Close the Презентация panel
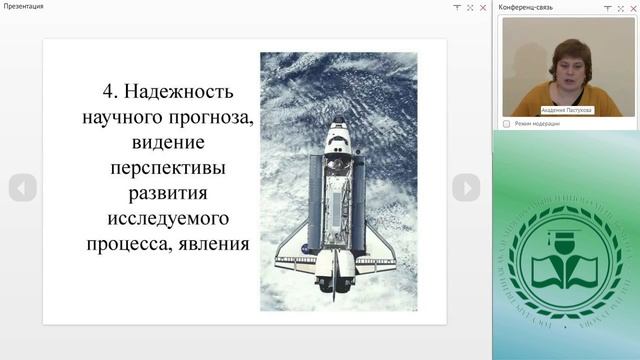 coord(483,8)
